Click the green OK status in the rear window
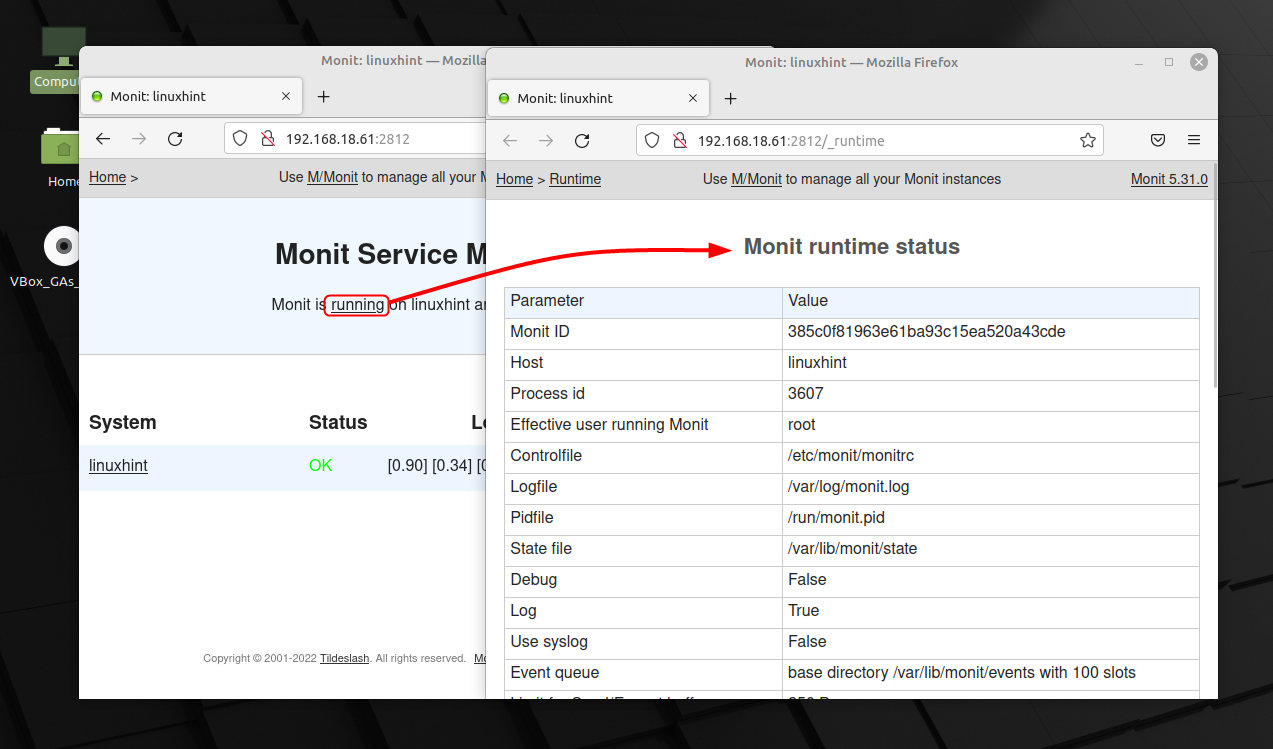 (x=320, y=466)
